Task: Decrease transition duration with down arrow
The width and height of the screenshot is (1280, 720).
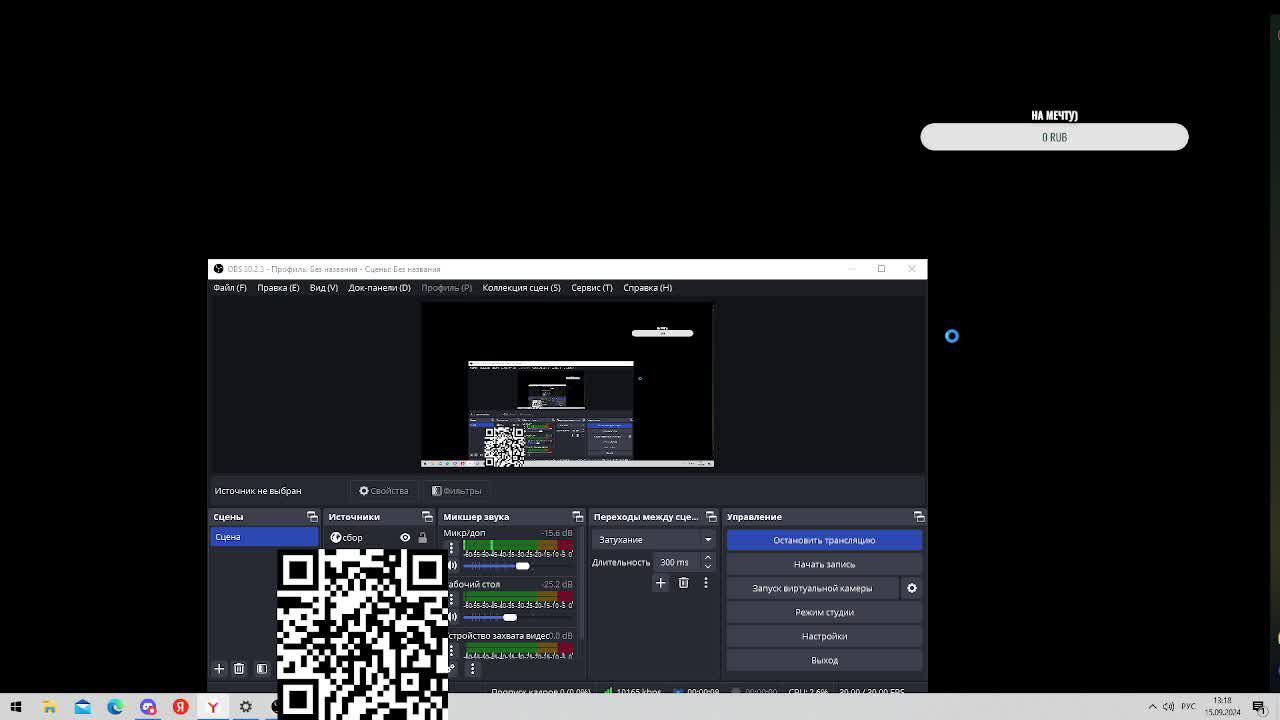Action: (708, 566)
